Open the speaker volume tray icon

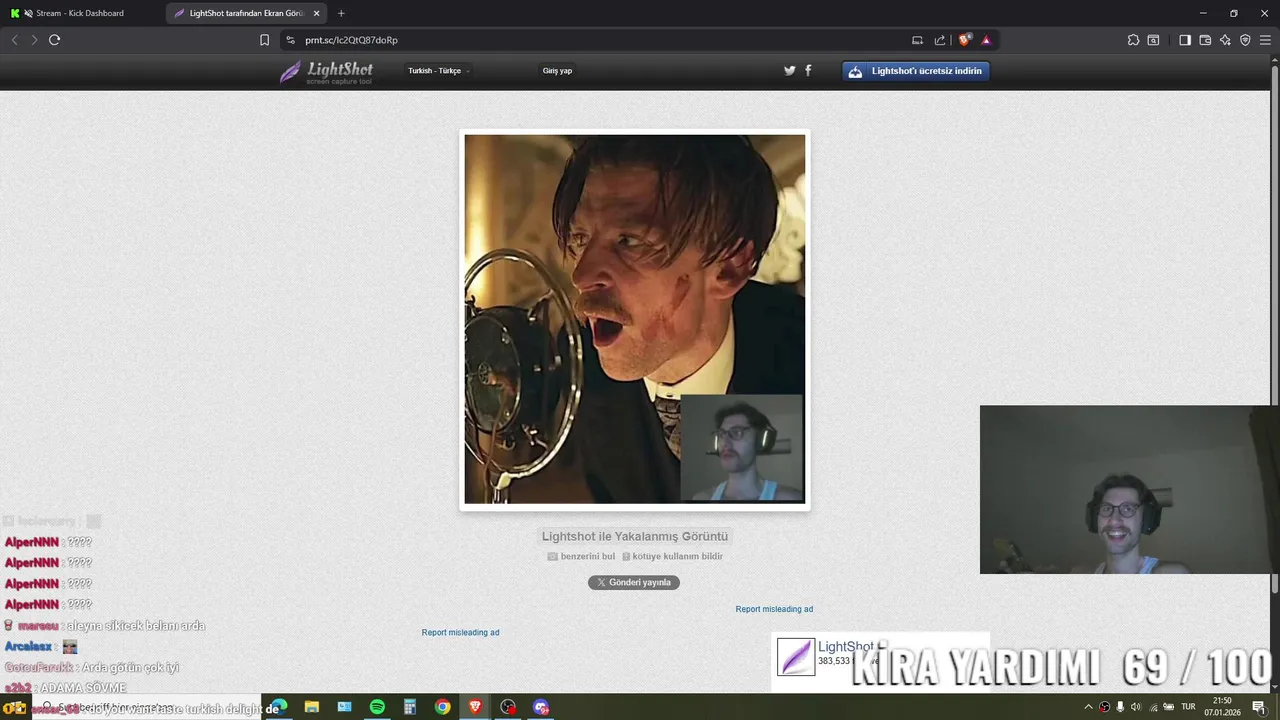(x=1136, y=707)
